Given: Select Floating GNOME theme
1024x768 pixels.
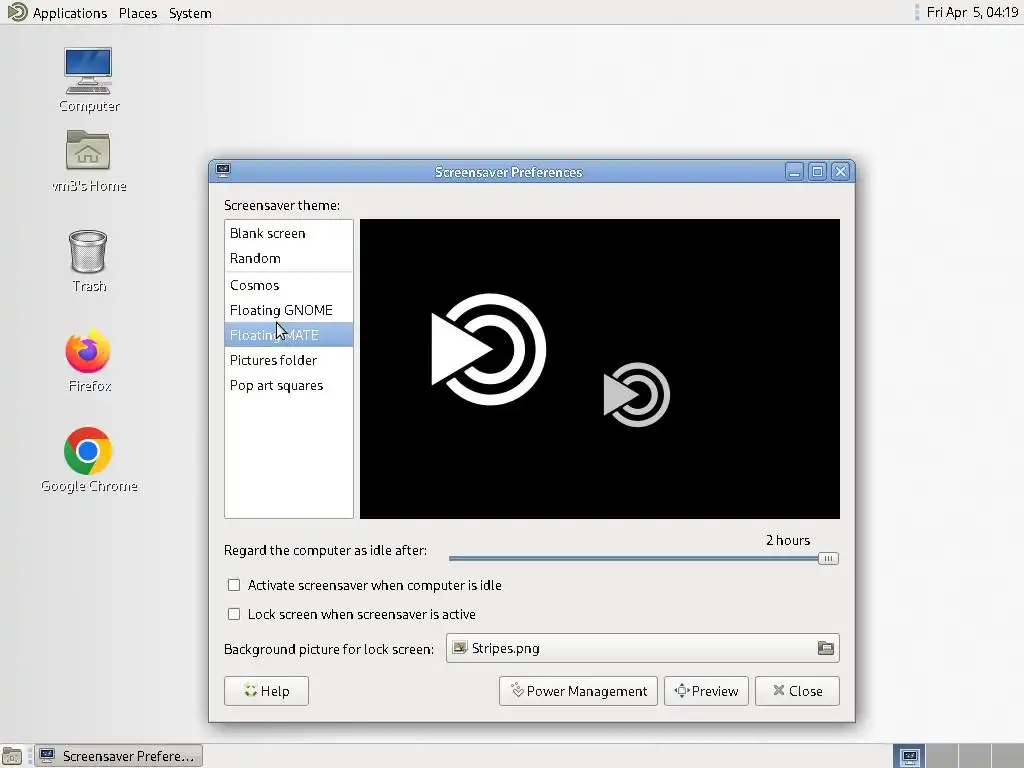Looking at the screenshot, I should 289,310.
